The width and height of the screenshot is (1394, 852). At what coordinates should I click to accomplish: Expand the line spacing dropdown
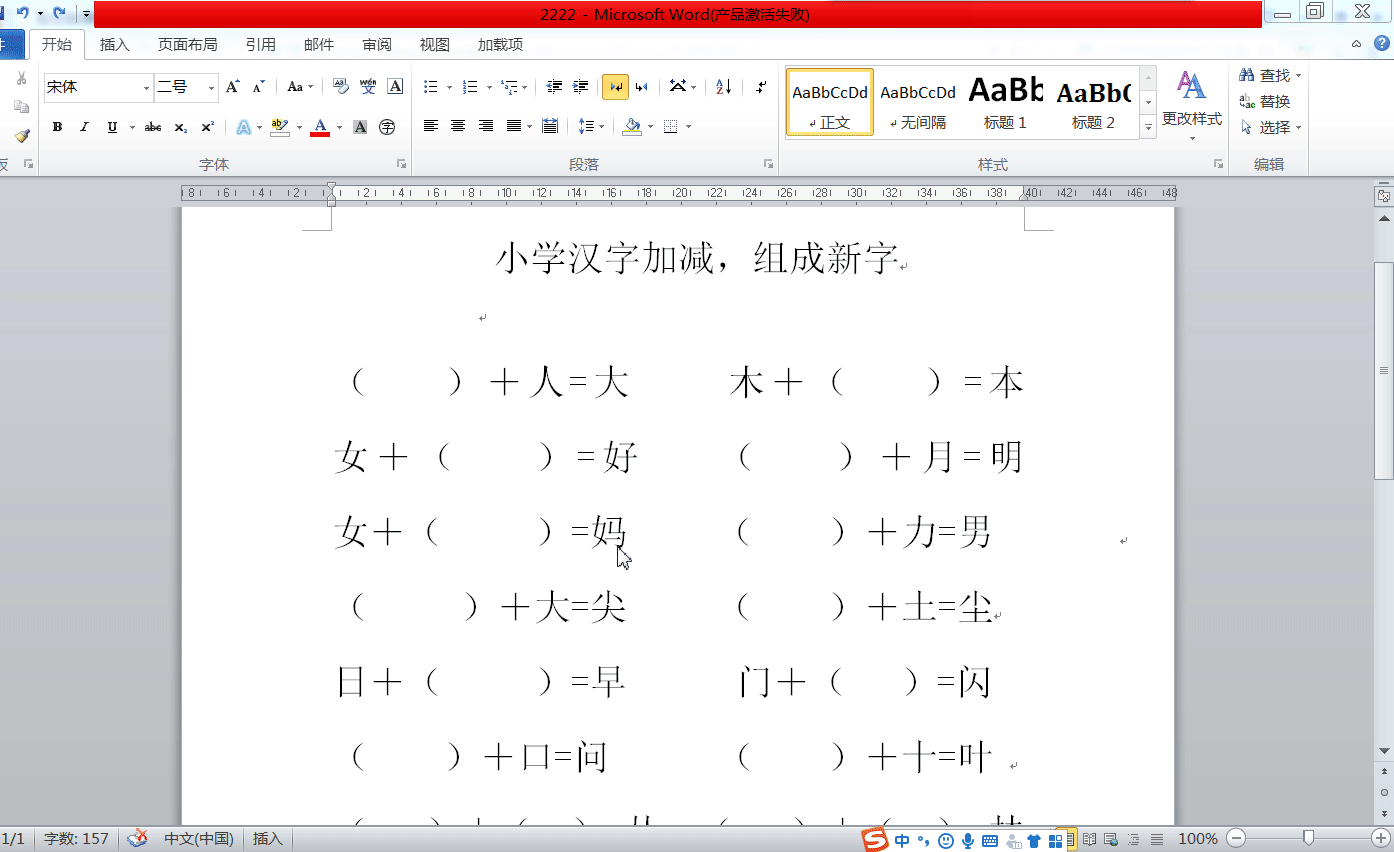[x=600, y=127]
